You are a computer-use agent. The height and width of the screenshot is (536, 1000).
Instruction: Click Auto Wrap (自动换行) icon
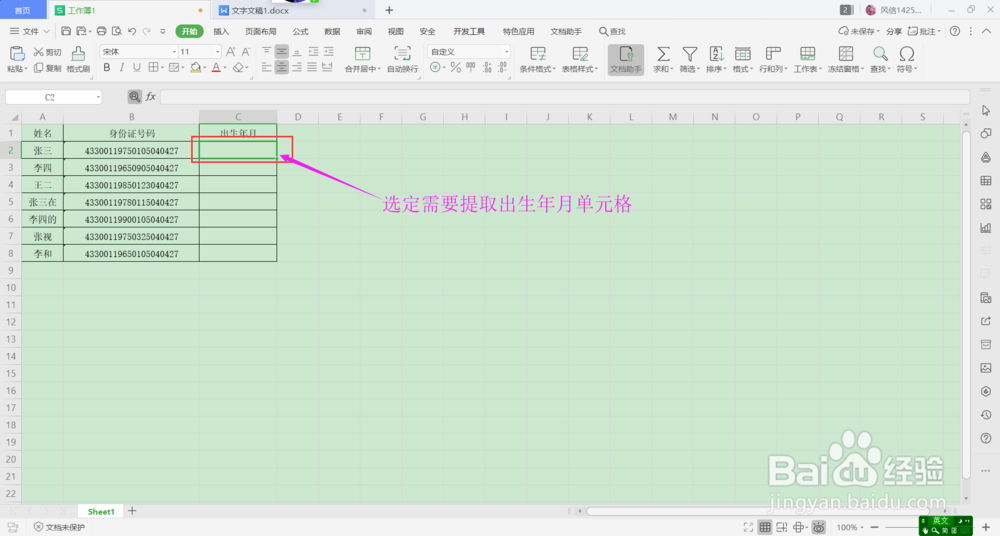402,54
